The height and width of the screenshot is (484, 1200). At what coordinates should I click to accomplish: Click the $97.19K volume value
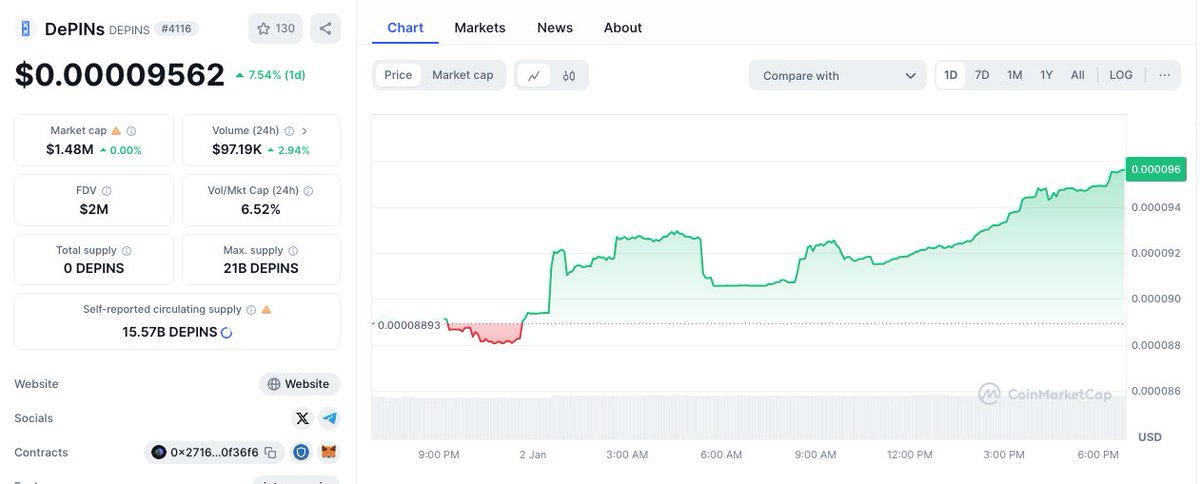pyautogui.click(x=237, y=150)
